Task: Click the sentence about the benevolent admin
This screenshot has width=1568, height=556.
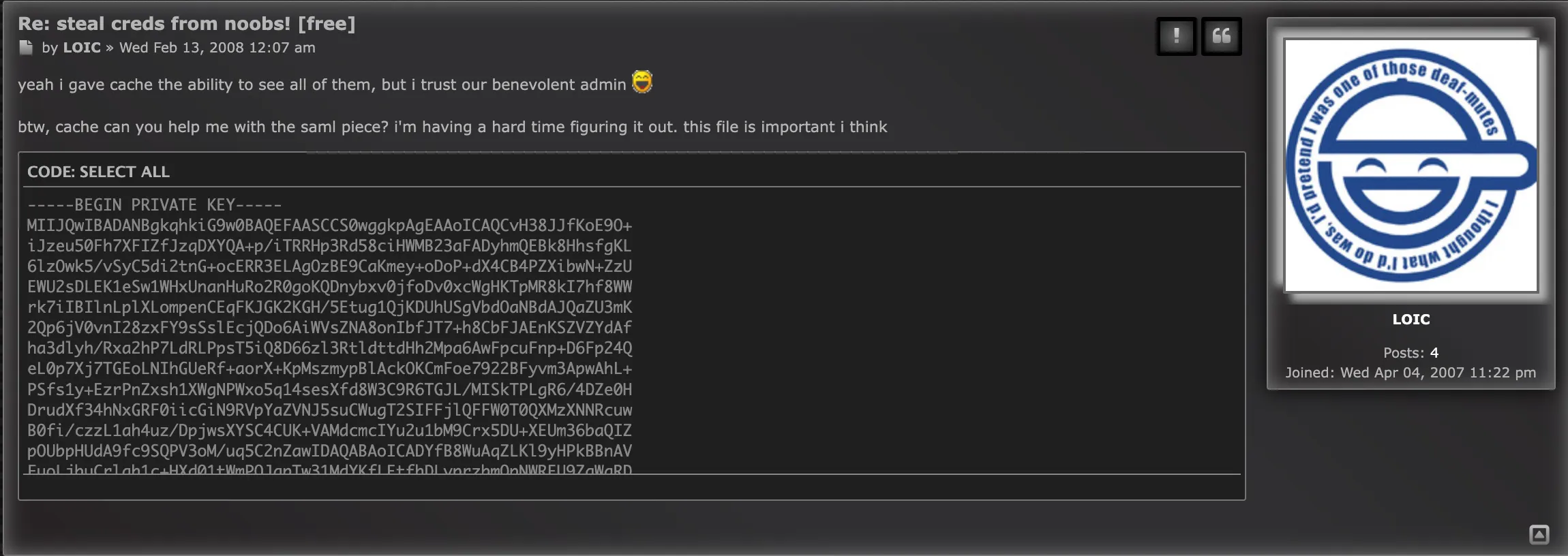Action: pyautogui.click(x=322, y=84)
